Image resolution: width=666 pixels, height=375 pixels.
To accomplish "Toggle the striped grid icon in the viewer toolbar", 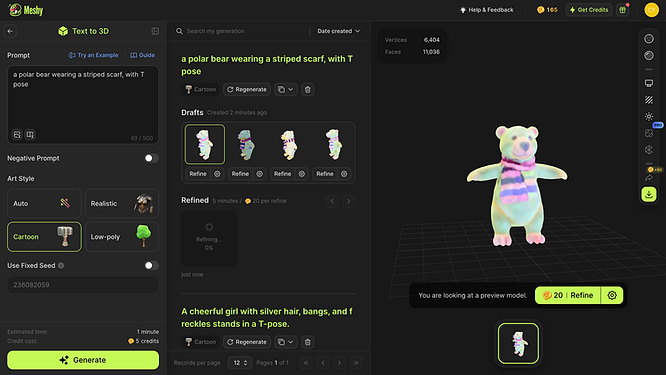I will point(649,100).
